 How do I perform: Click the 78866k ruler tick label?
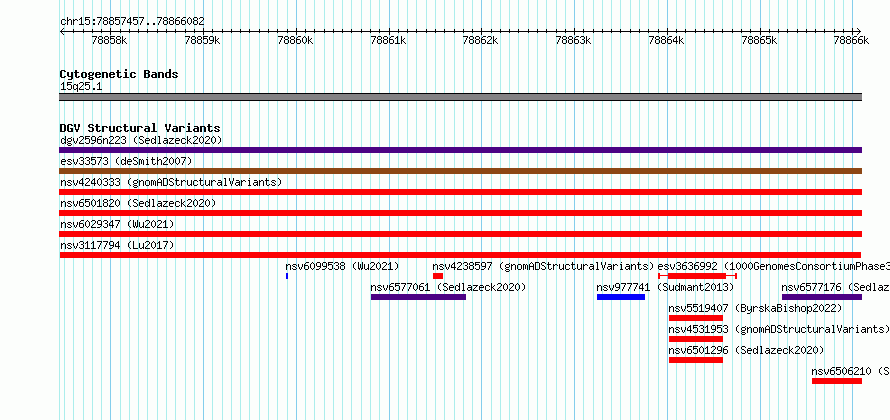coord(852,40)
